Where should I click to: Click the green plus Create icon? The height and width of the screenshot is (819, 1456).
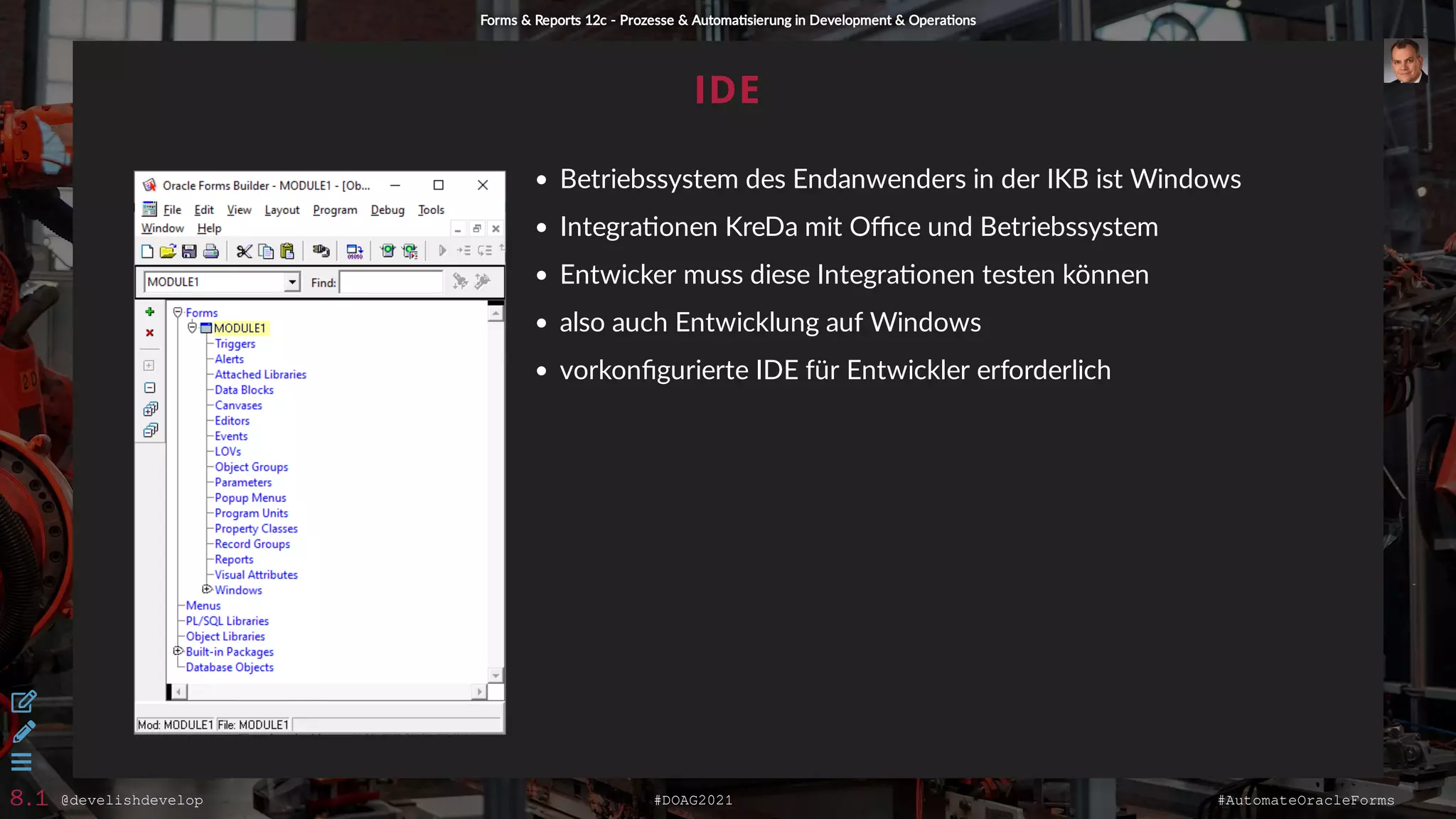149,311
